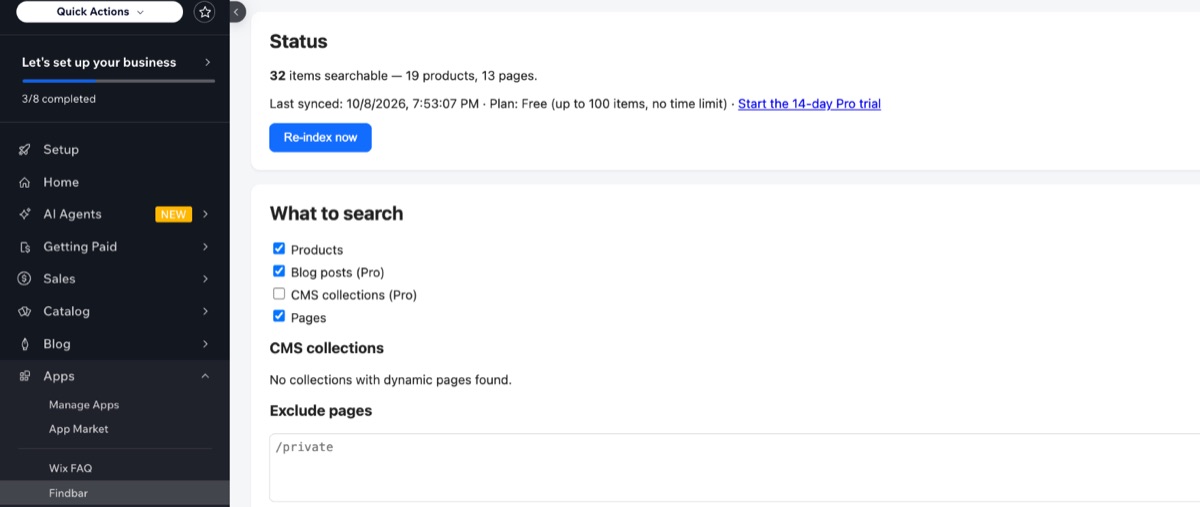Expand the Catalog submenu chevron
1200x507 pixels.
pos(205,311)
